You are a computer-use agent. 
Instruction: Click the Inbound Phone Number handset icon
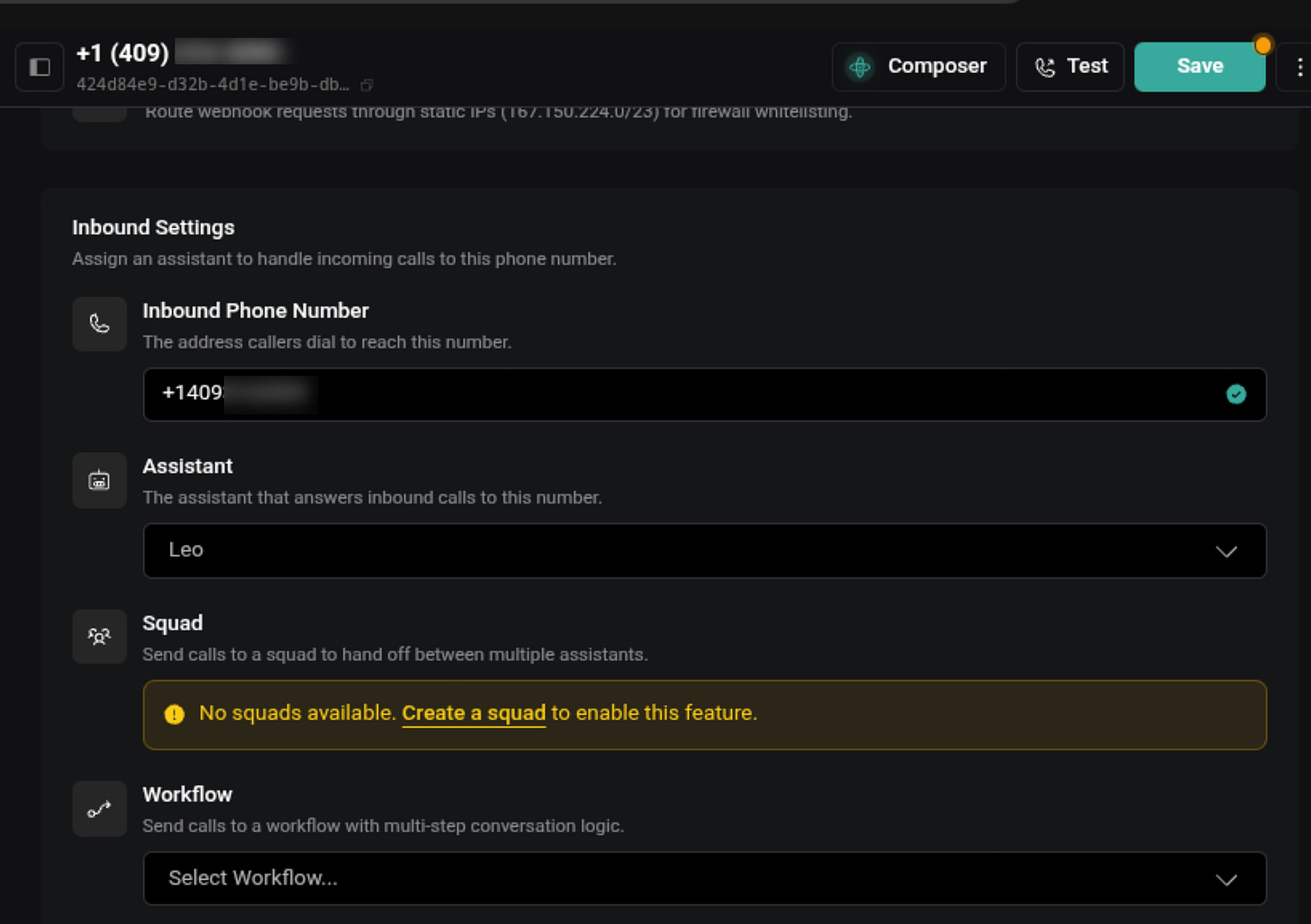99,324
